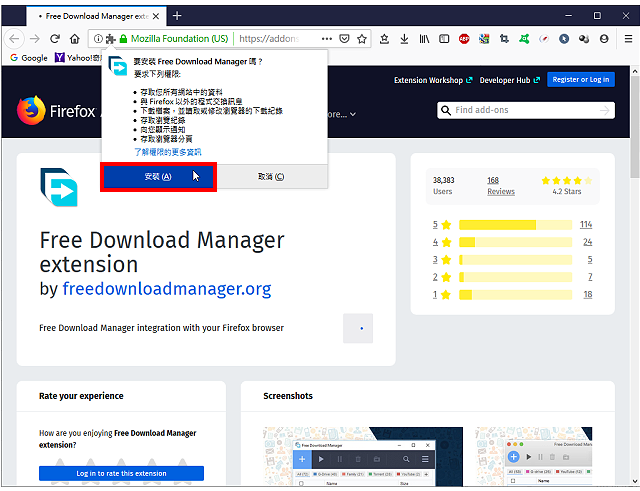
Task: Open the Extension Workshop link
Action: pyautogui.click(x=433, y=80)
